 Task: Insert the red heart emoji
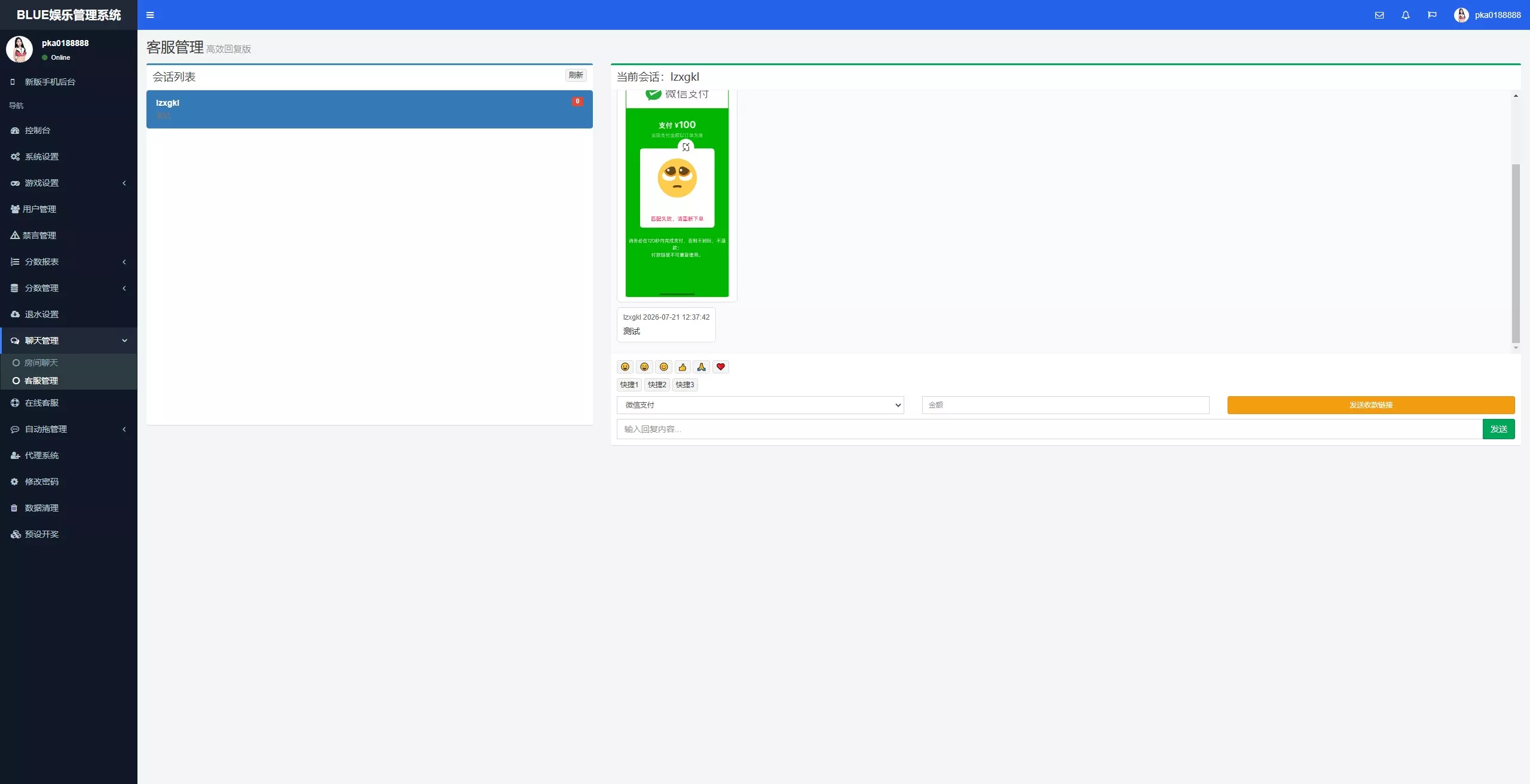[x=721, y=367]
